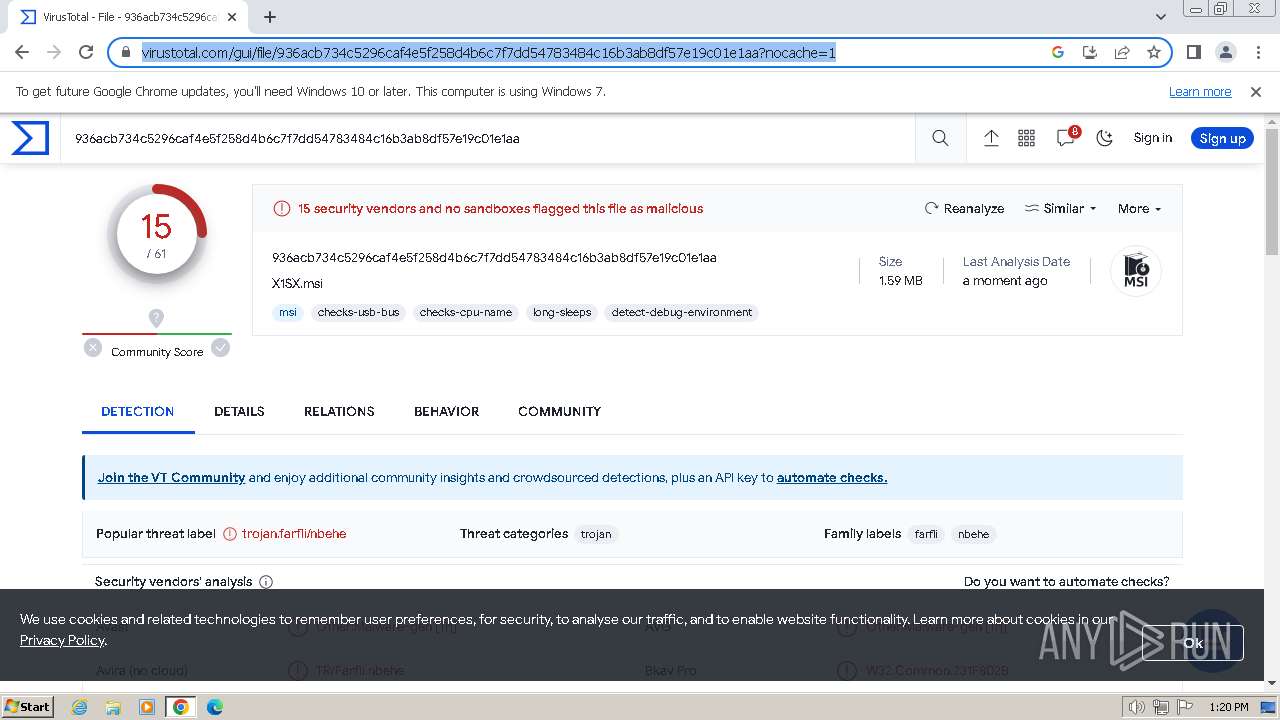Reload the page with the refresh icon
Viewport: 1280px width, 720px height.
pyautogui.click(x=86, y=53)
